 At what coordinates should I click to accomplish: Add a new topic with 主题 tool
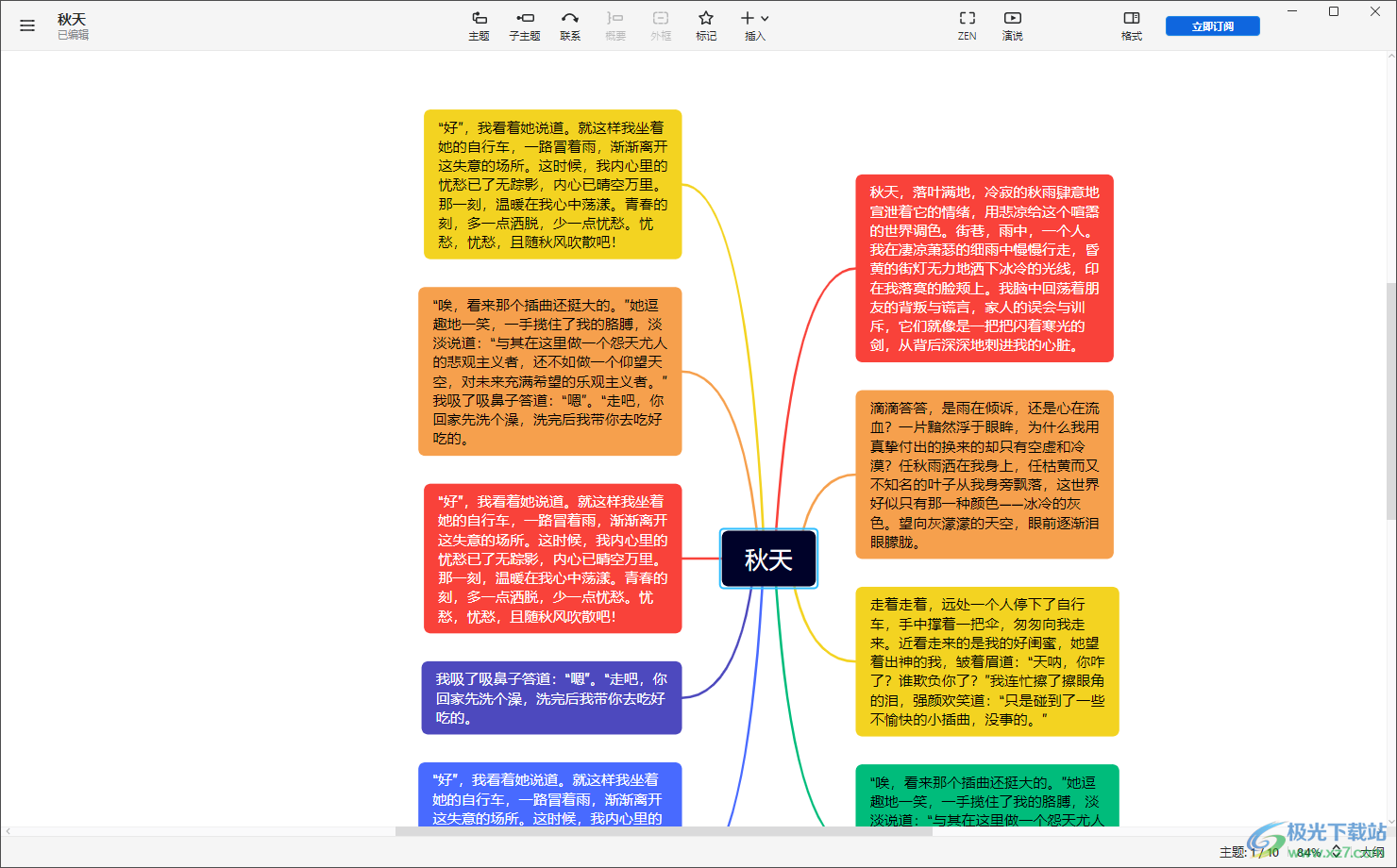point(479,25)
